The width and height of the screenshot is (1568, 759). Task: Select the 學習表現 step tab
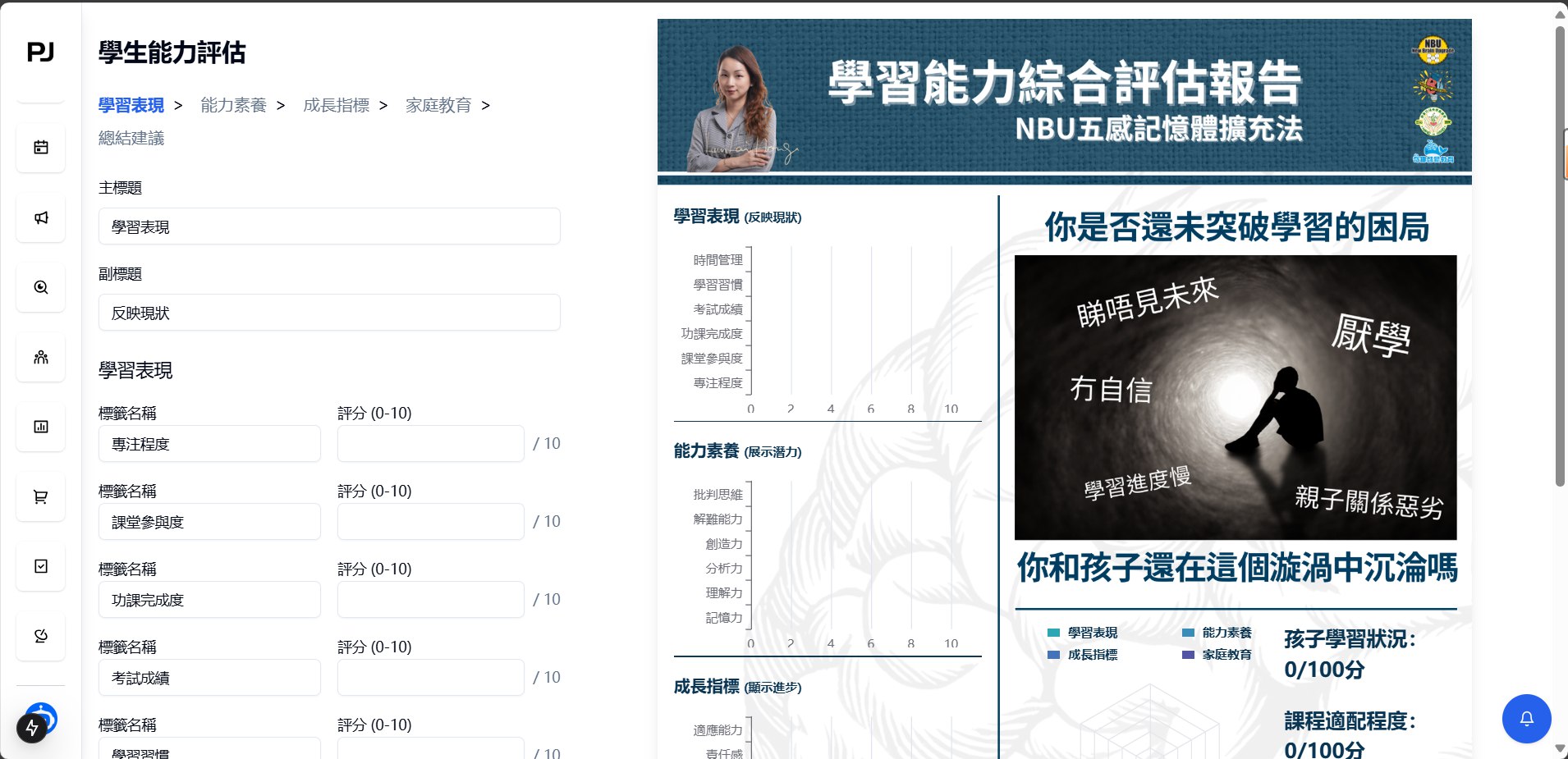click(131, 105)
